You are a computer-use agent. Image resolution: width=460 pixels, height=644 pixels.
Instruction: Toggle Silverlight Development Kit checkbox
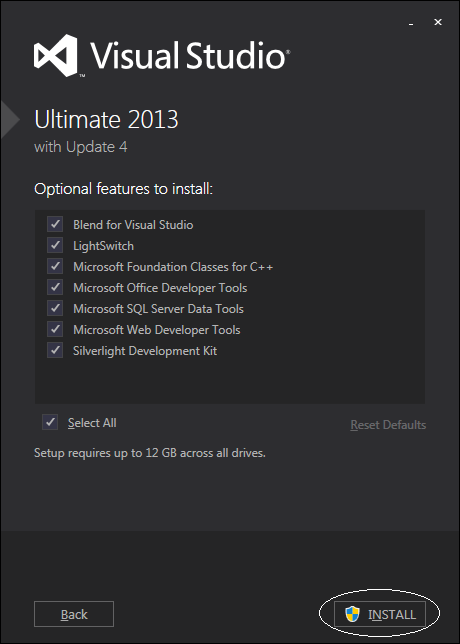(55, 350)
